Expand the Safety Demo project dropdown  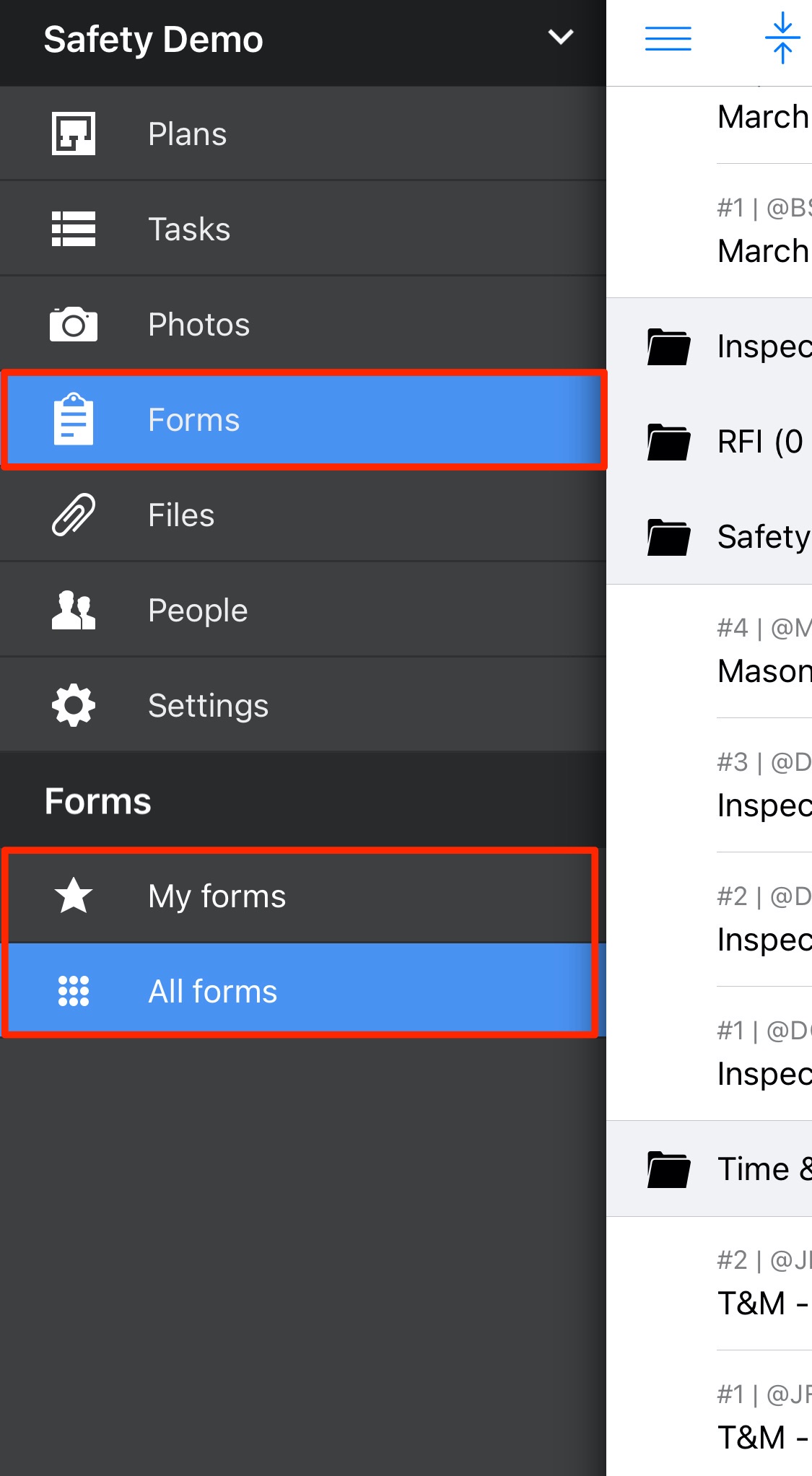pyautogui.click(x=561, y=38)
